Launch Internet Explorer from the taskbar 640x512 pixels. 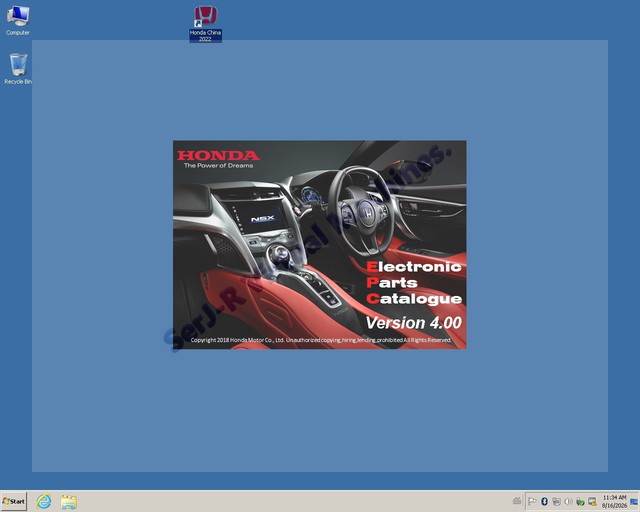point(44,501)
